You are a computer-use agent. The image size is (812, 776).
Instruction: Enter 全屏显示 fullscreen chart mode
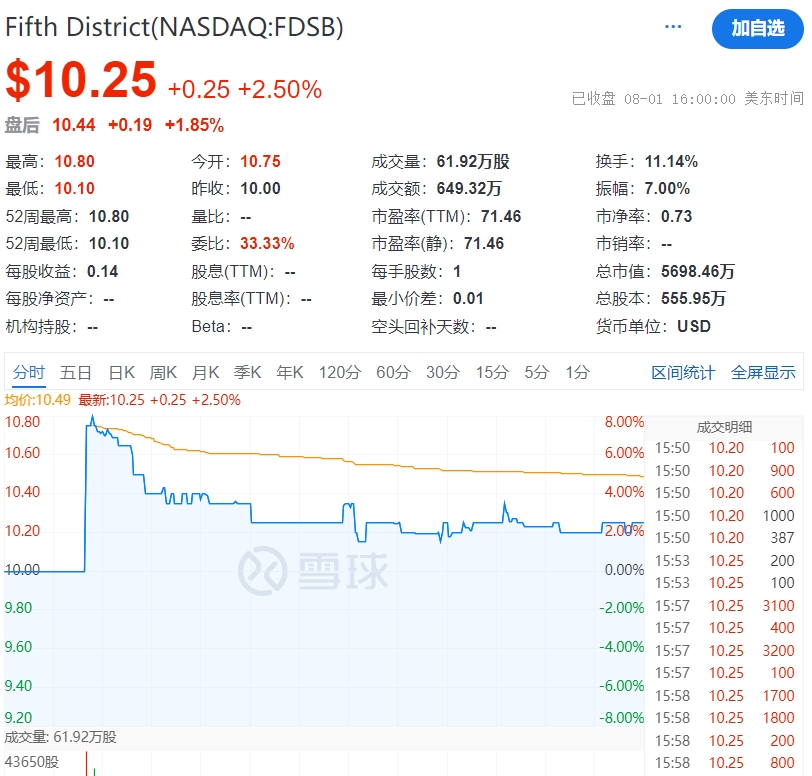765,371
